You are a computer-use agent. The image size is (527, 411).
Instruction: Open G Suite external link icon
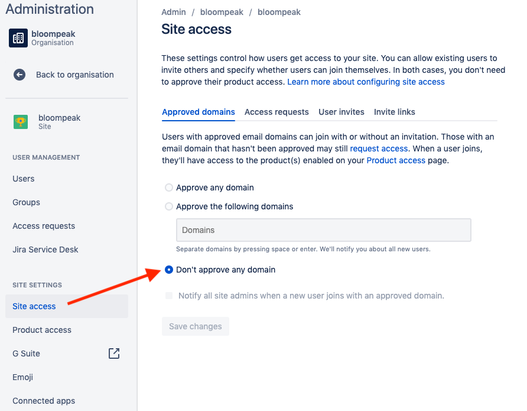(114, 353)
